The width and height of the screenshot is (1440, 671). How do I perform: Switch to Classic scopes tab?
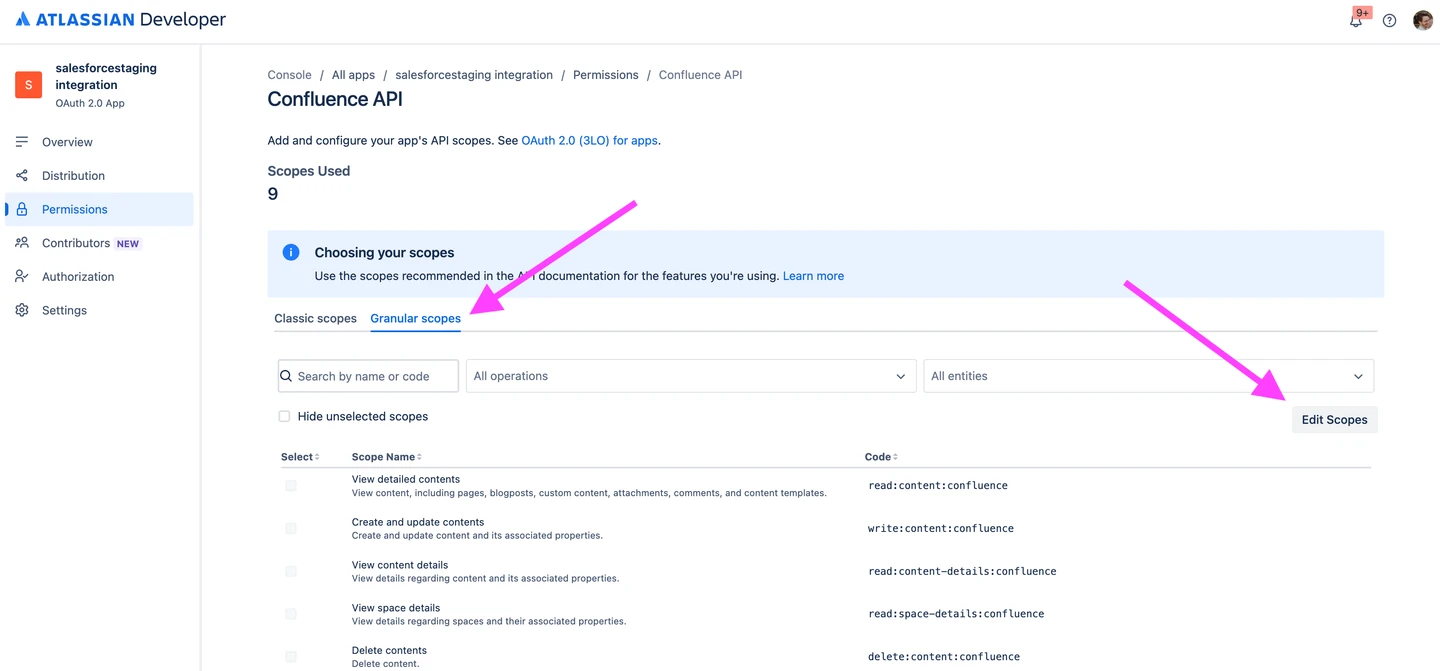point(315,318)
